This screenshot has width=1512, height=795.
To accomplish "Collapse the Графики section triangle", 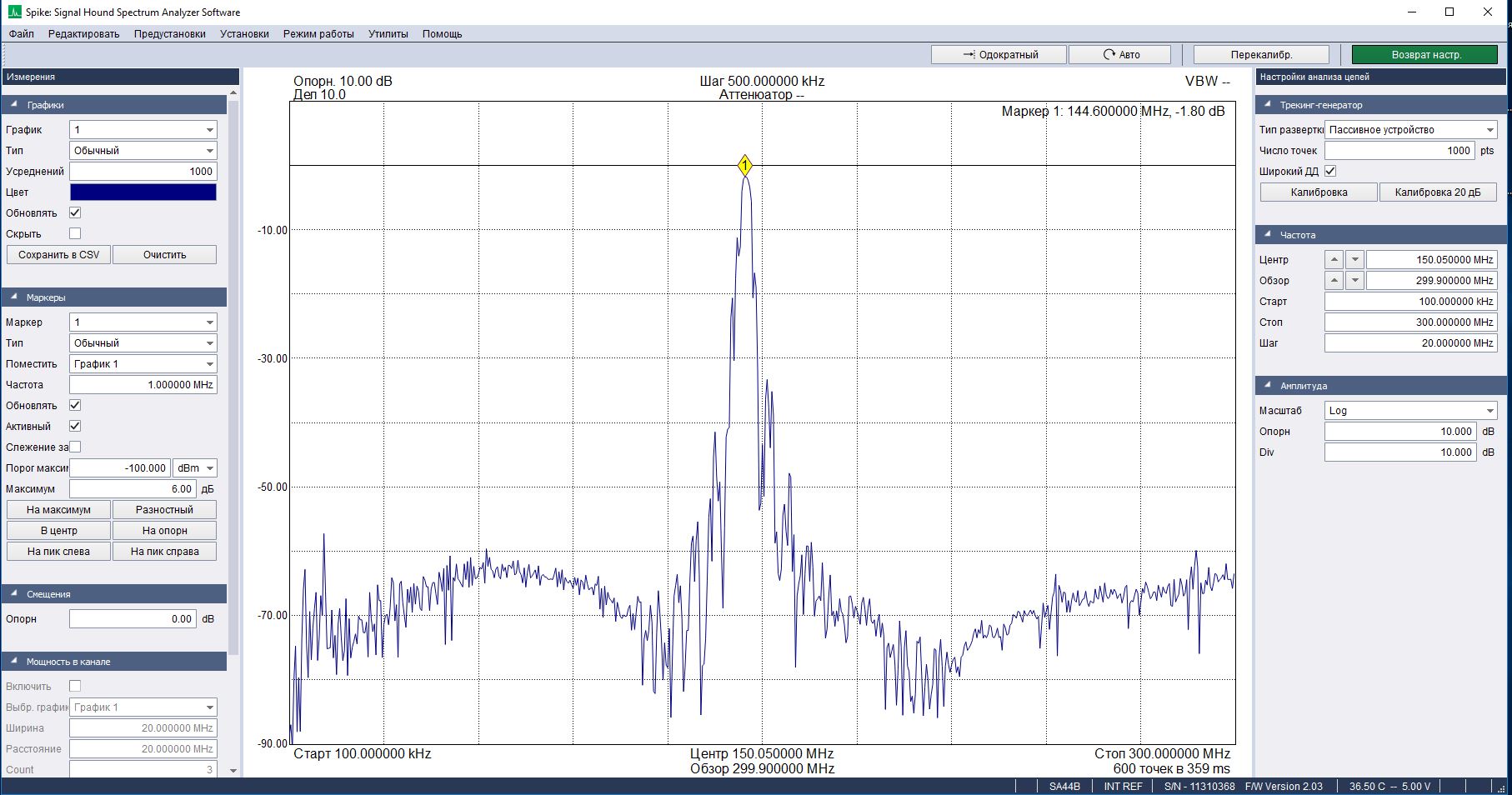I will (x=15, y=105).
